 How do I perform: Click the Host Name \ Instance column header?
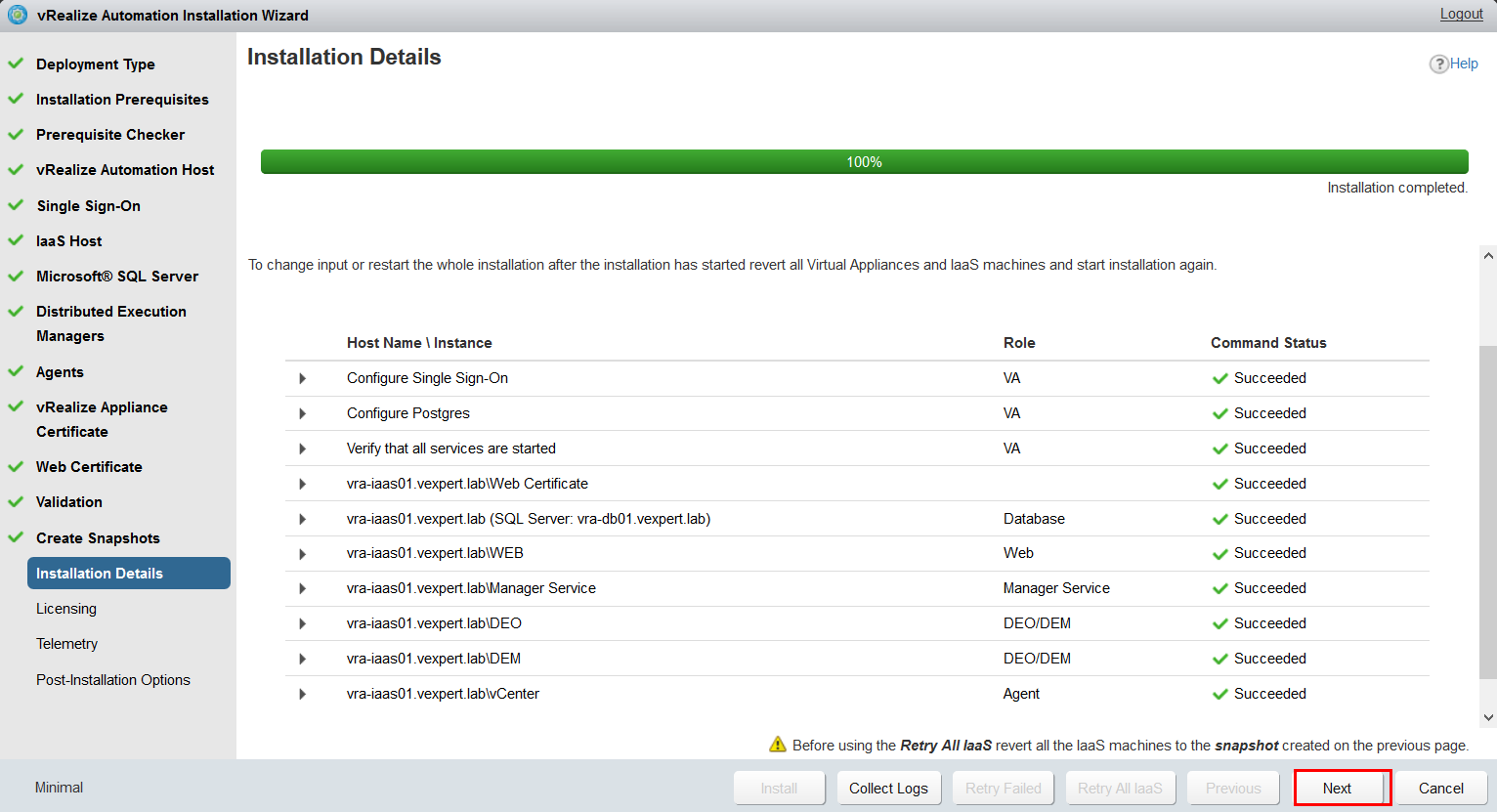pos(419,343)
